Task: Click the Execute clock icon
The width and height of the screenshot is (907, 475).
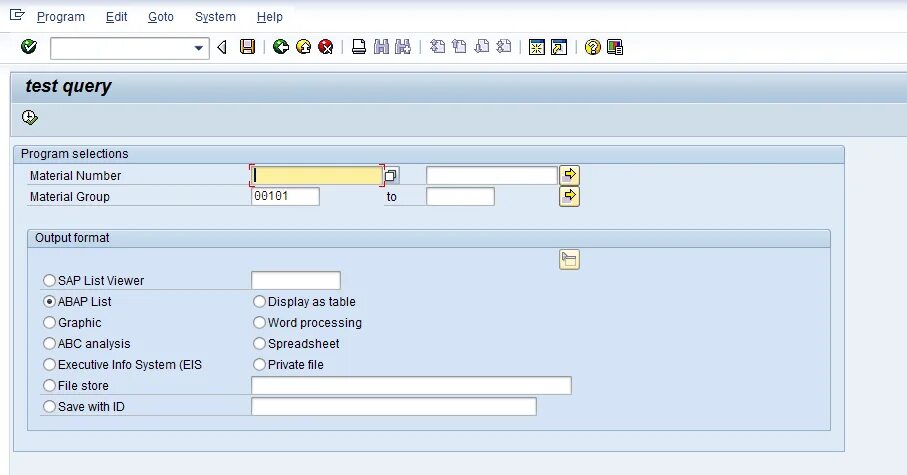Action: [30, 117]
